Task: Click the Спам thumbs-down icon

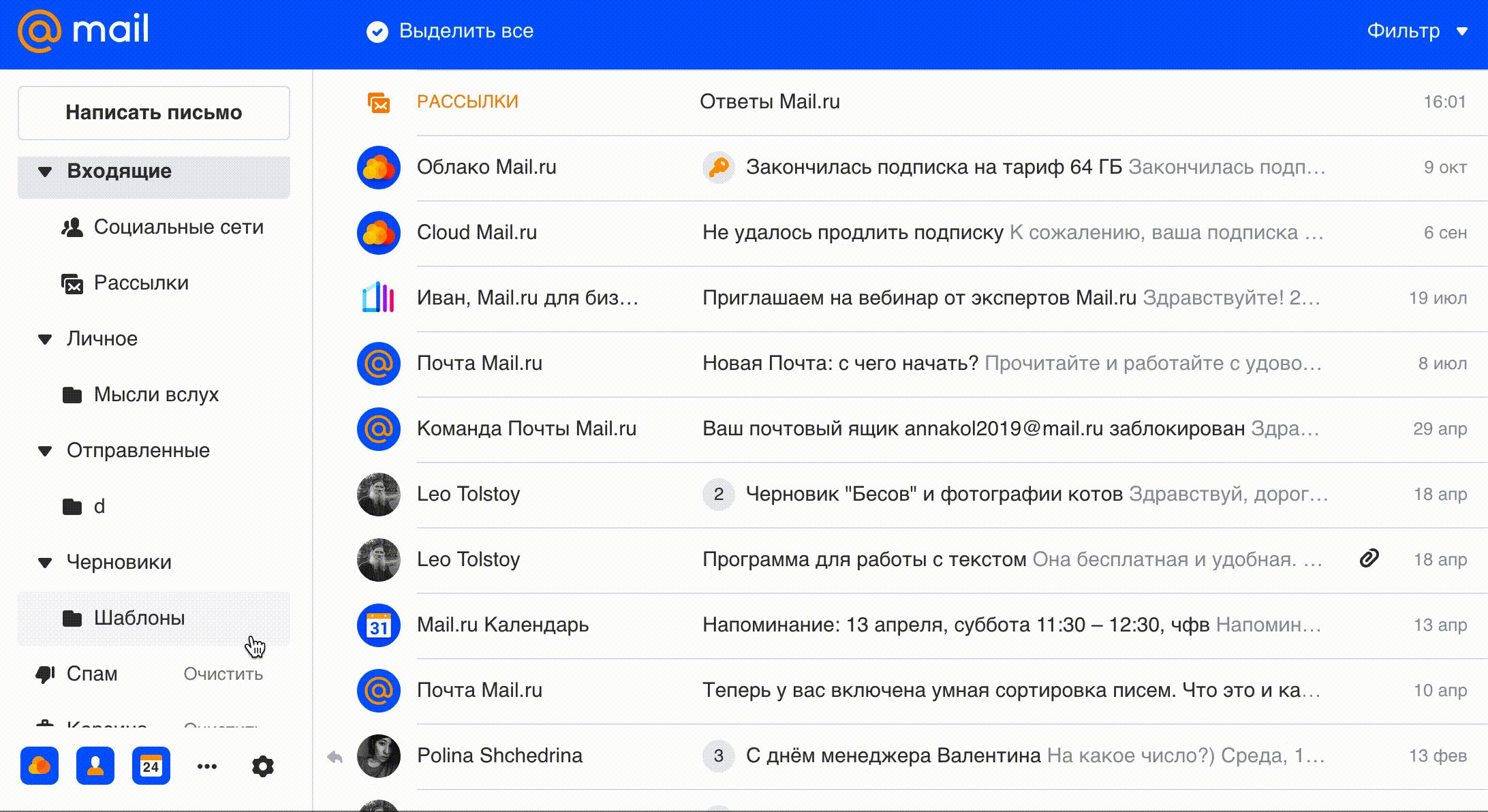Action: [45, 674]
